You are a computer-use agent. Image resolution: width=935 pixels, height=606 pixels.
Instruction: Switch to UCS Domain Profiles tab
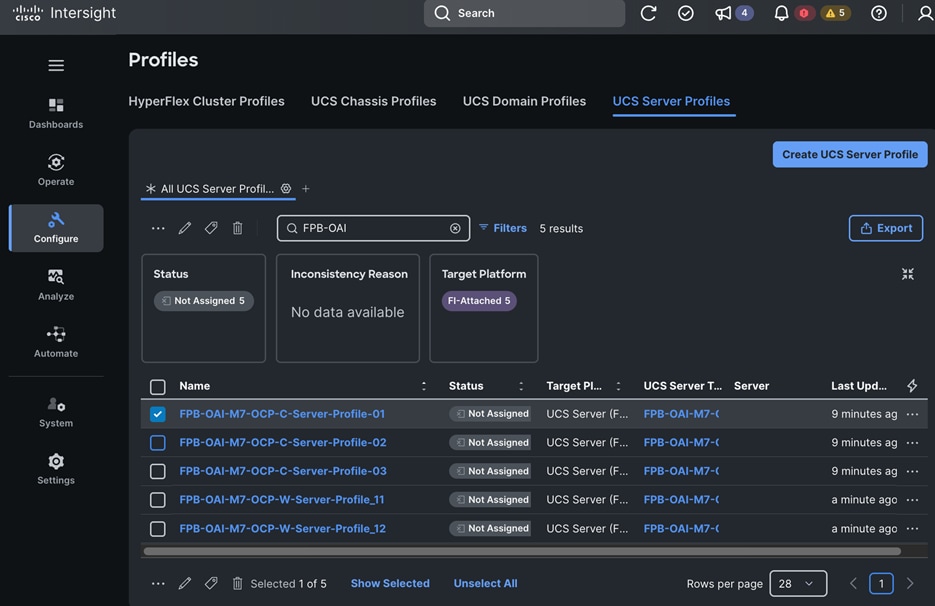point(524,101)
